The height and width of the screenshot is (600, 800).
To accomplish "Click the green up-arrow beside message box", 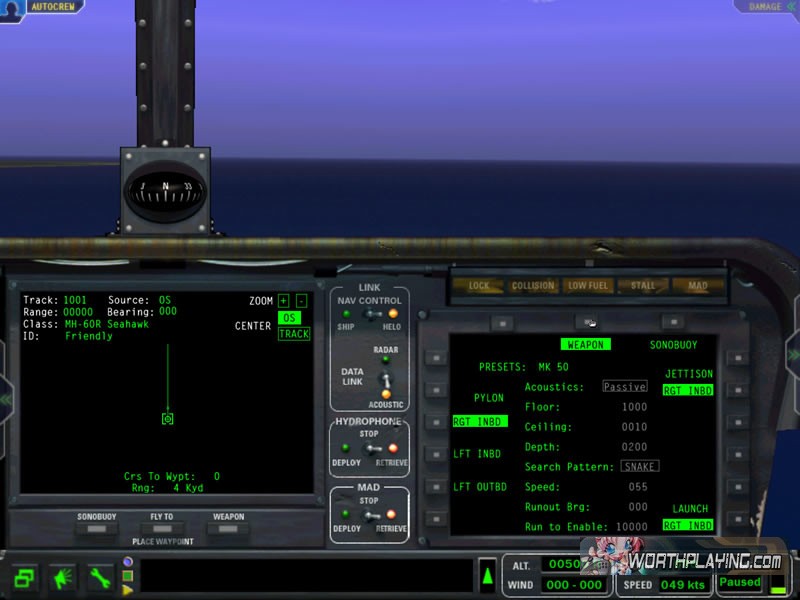I will [487, 575].
